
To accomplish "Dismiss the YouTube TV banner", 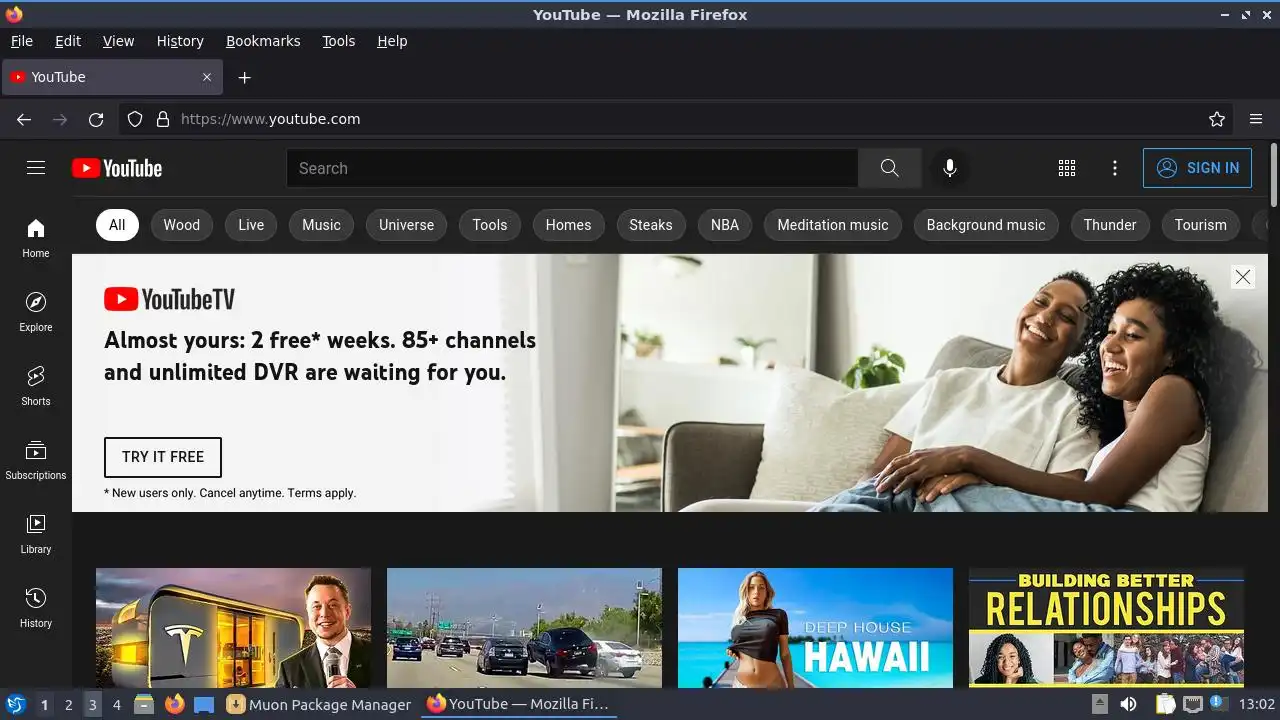I will pyautogui.click(x=1243, y=277).
